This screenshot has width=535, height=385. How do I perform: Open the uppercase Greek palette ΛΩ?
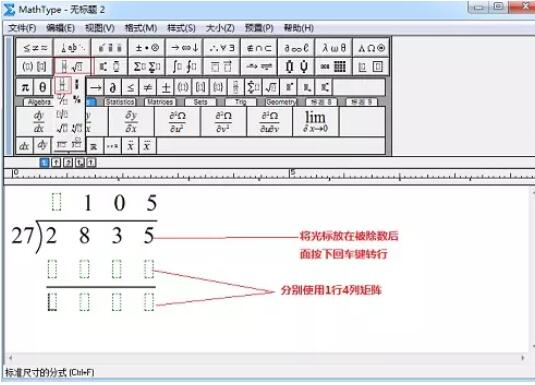pos(371,48)
